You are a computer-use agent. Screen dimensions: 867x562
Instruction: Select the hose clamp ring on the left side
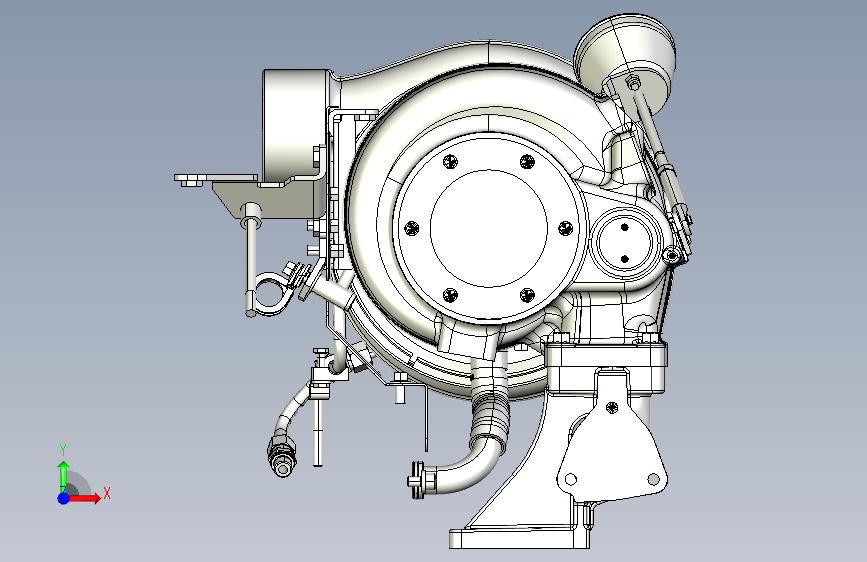click(x=273, y=294)
